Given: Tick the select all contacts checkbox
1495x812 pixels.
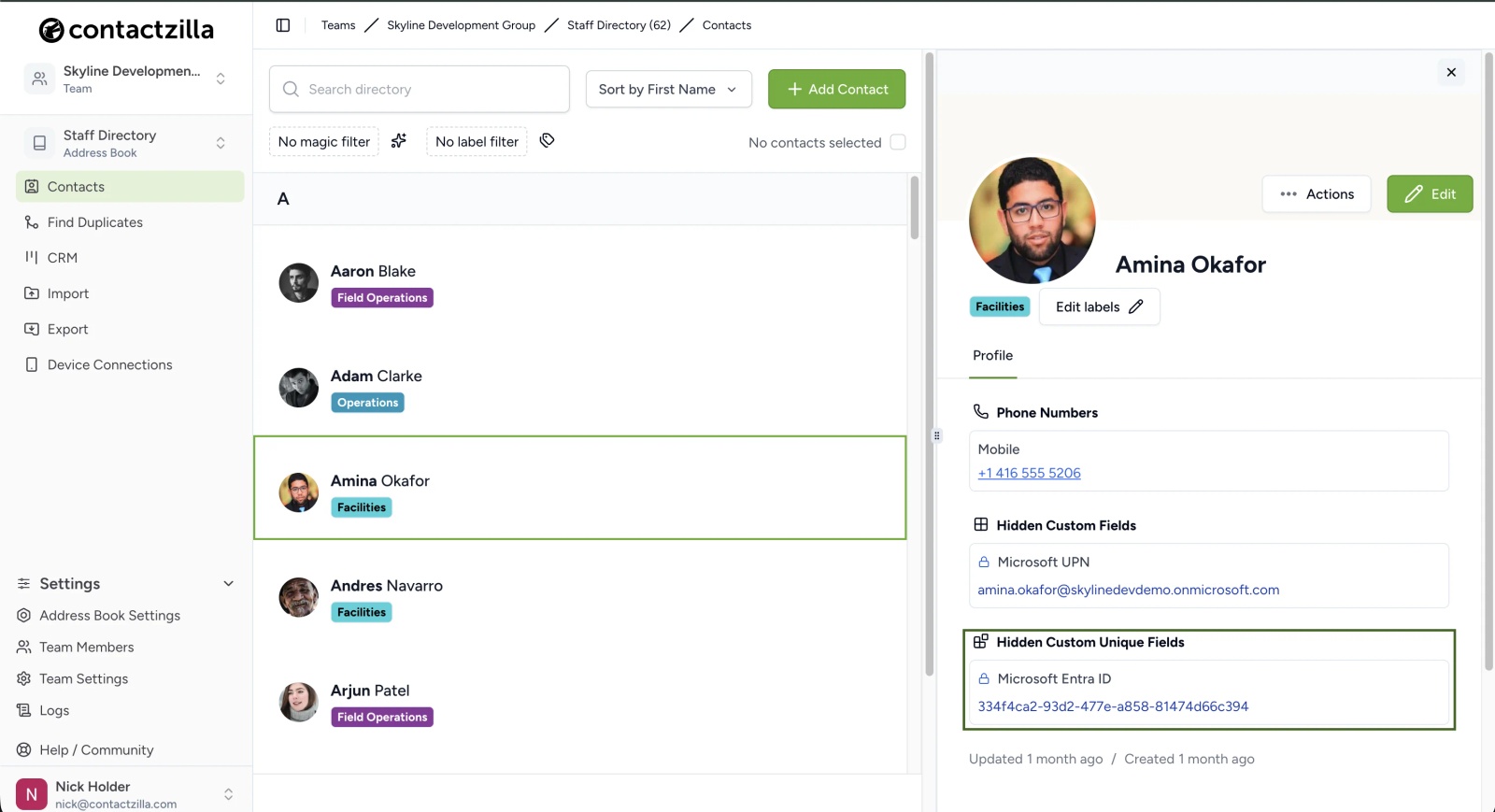Looking at the screenshot, I should (898, 142).
